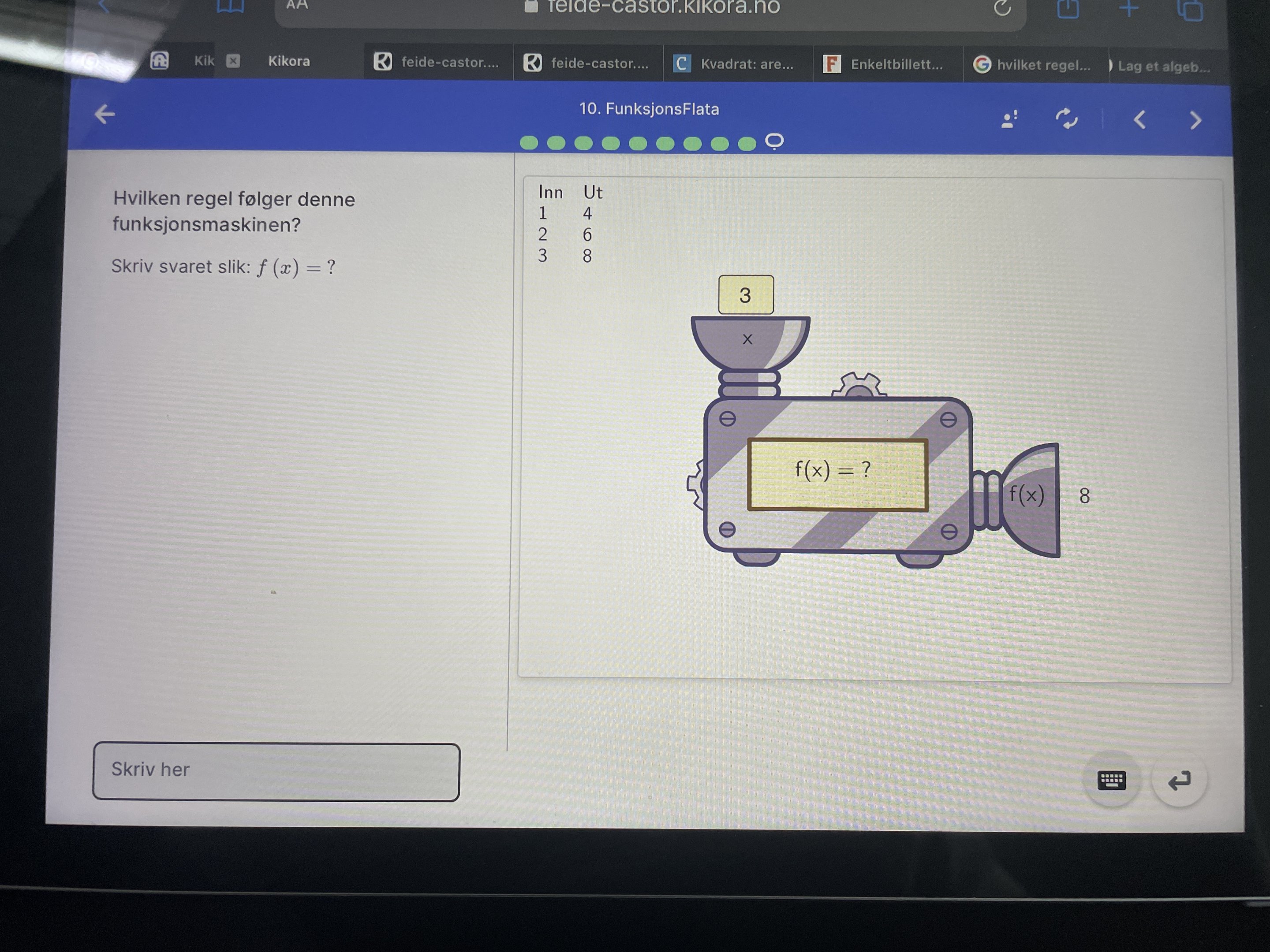Screen dimensions: 1270x952
Task: Tap the Safari share icon
Action: click(x=1068, y=8)
